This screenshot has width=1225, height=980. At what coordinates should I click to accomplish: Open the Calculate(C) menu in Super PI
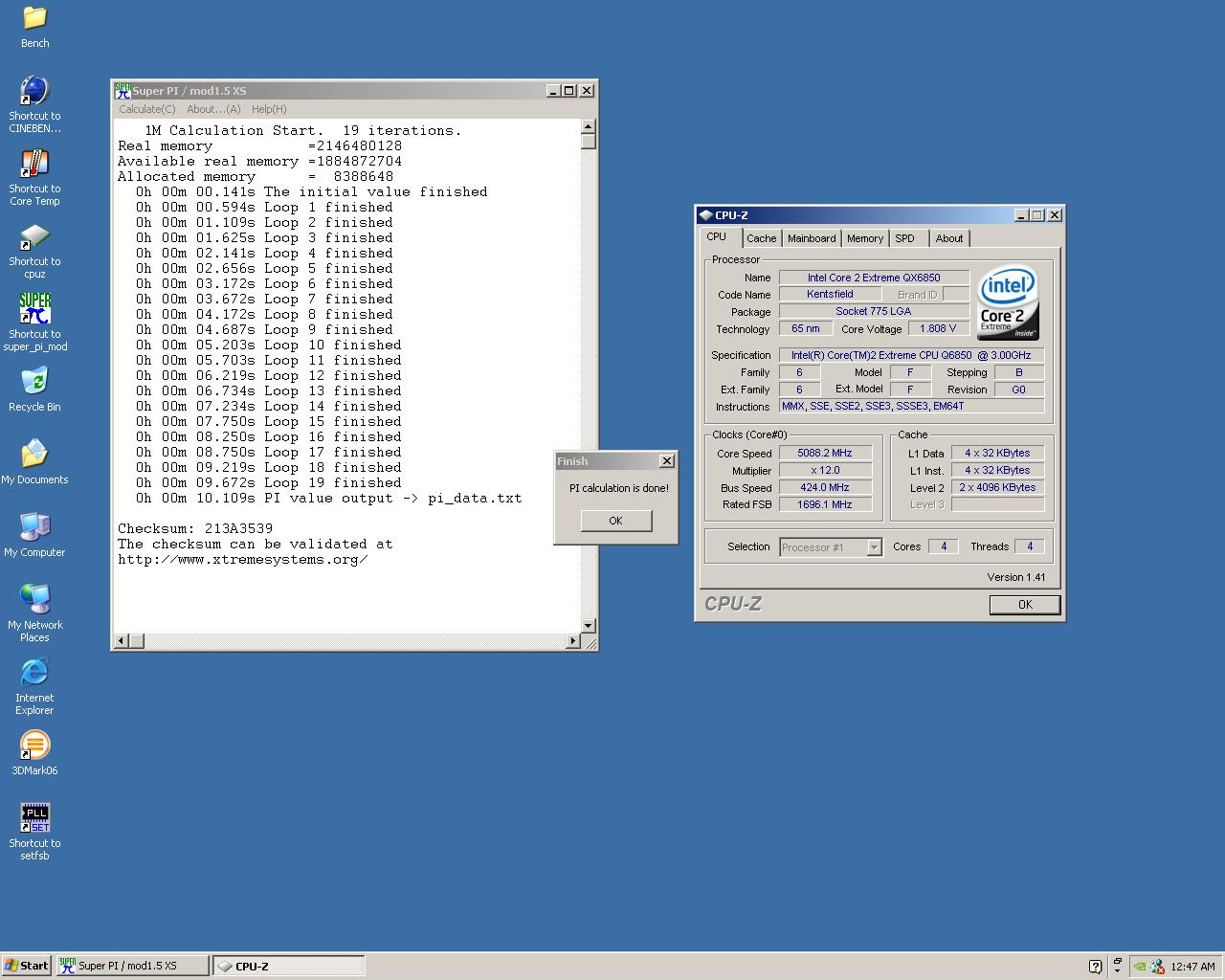pos(147,109)
